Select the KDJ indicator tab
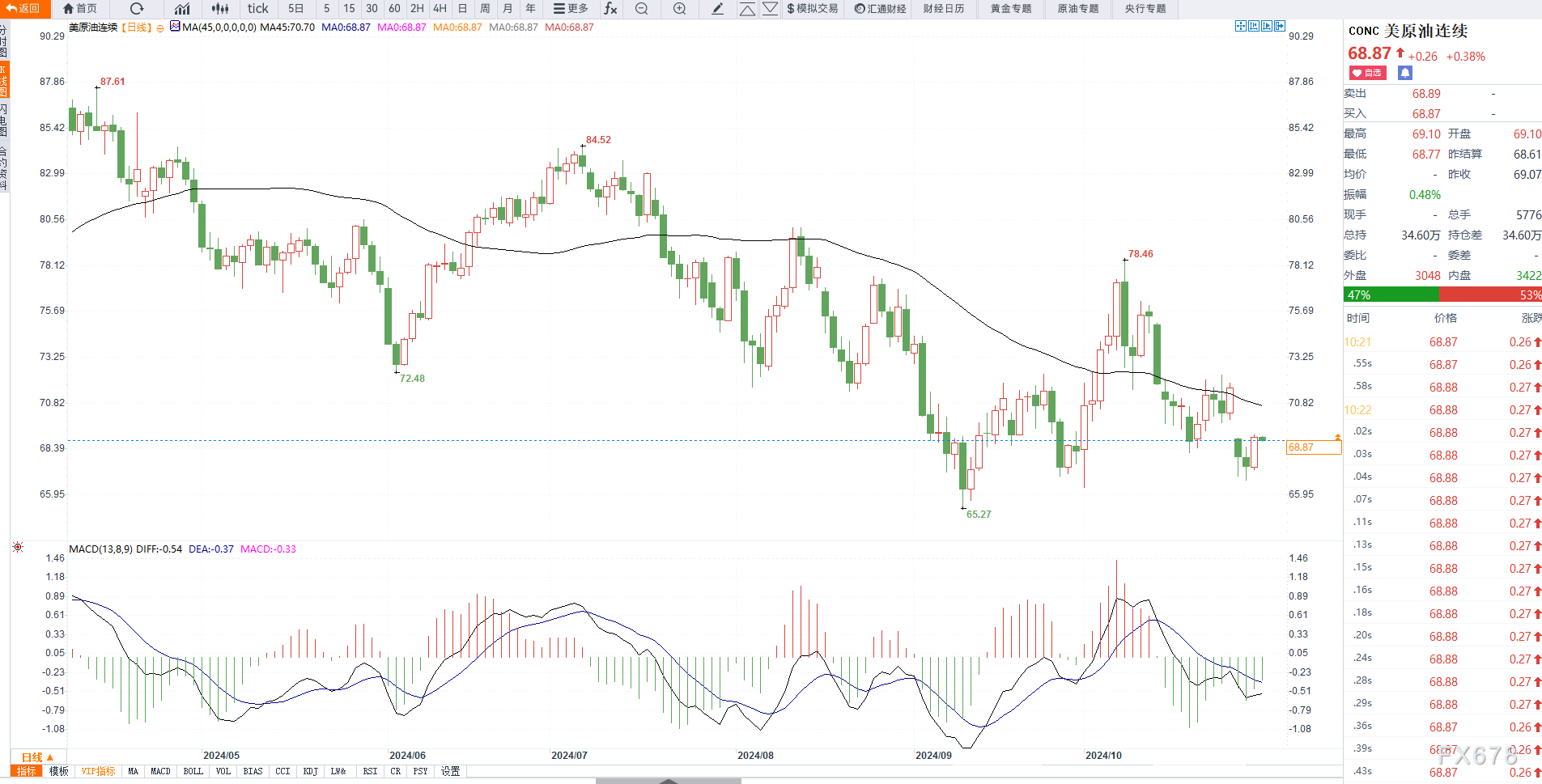The height and width of the screenshot is (784, 1542). [310, 771]
